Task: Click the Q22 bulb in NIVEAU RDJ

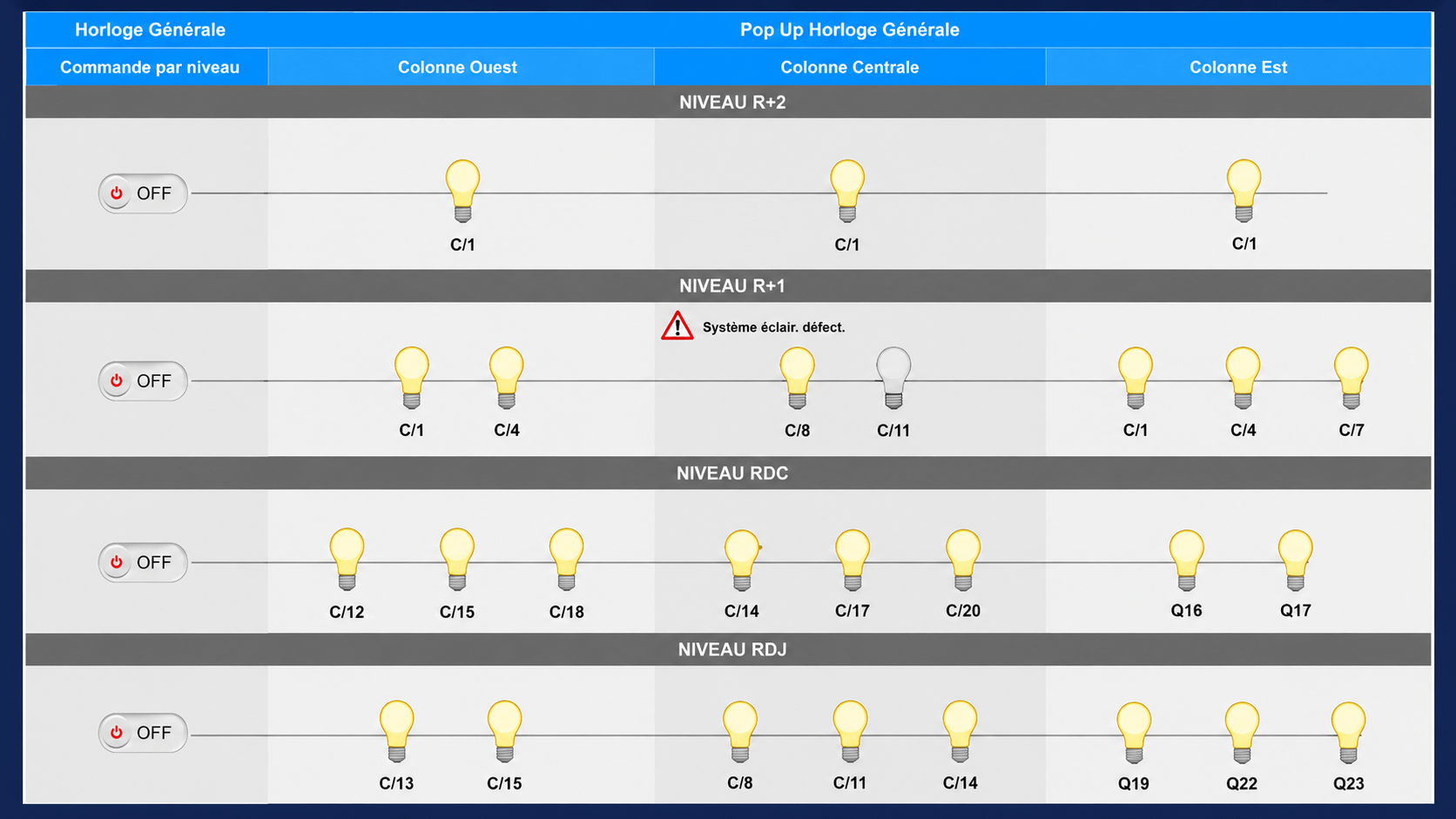Action: (x=1242, y=733)
